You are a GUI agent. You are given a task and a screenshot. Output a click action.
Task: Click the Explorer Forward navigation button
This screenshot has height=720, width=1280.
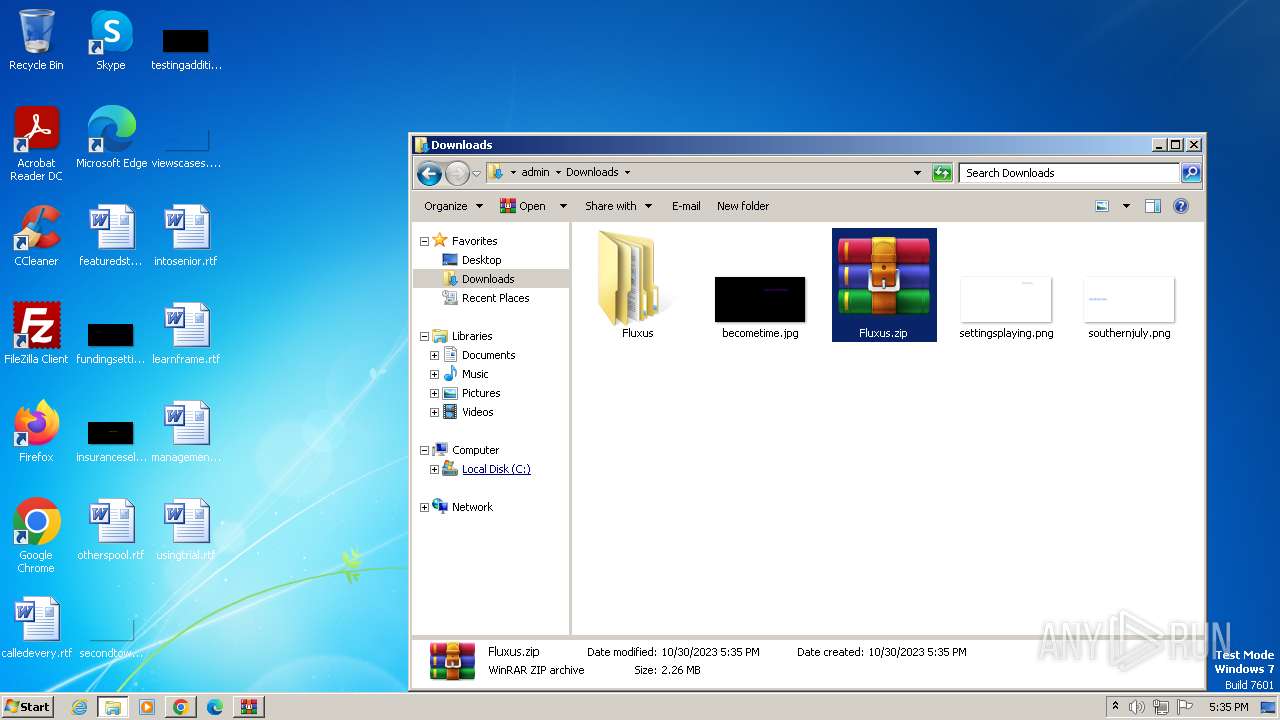click(x=457, y=173)
